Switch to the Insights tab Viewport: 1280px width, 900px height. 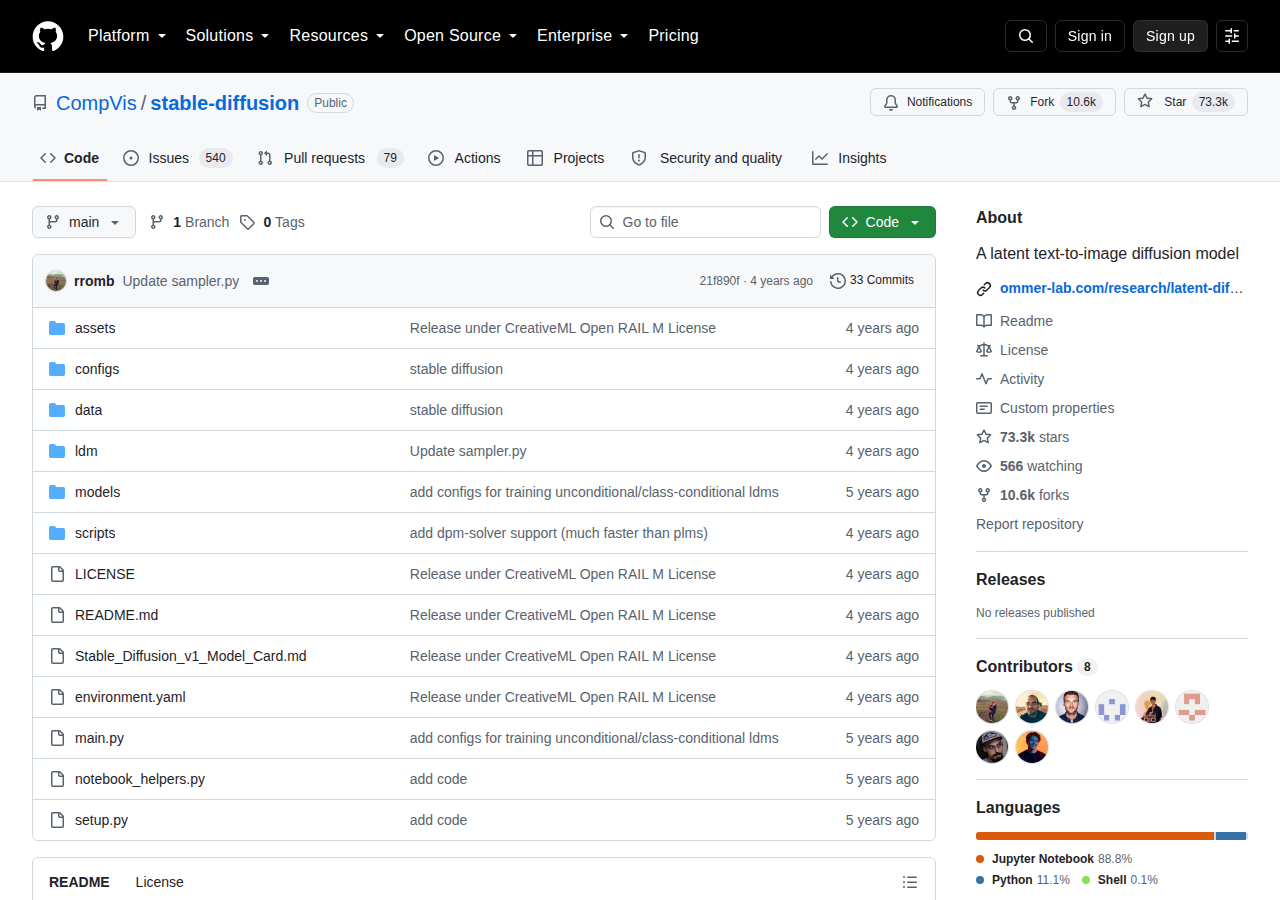pos(849,158)
